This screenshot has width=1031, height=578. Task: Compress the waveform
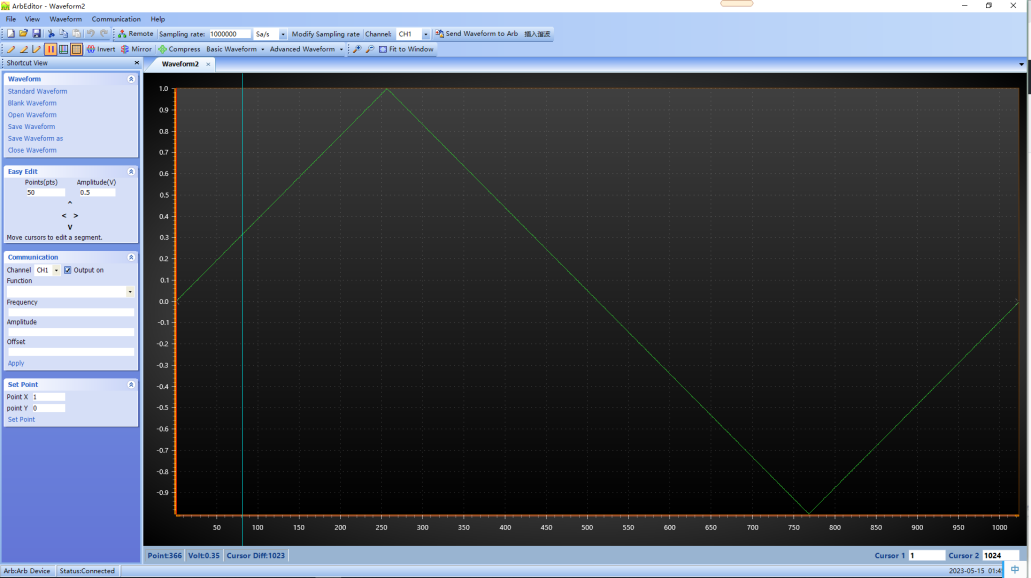pos(176,48)
